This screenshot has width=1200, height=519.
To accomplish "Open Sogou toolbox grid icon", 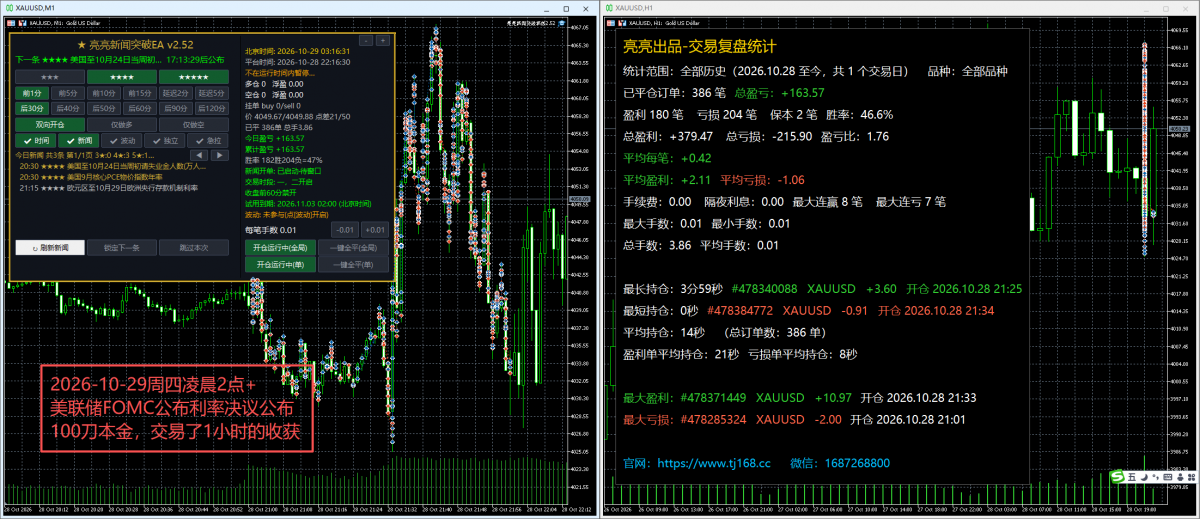I will point(1191,477).
